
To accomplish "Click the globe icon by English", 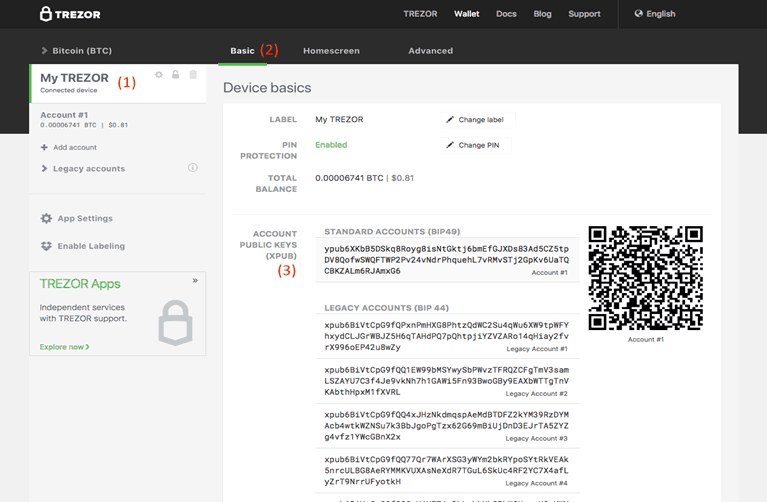I will click(638, 14).
